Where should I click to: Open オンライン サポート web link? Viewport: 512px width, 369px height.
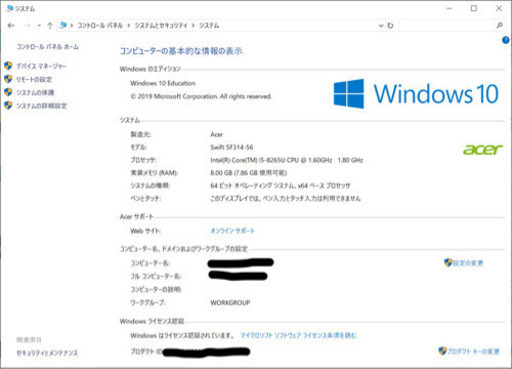[232, 231]
